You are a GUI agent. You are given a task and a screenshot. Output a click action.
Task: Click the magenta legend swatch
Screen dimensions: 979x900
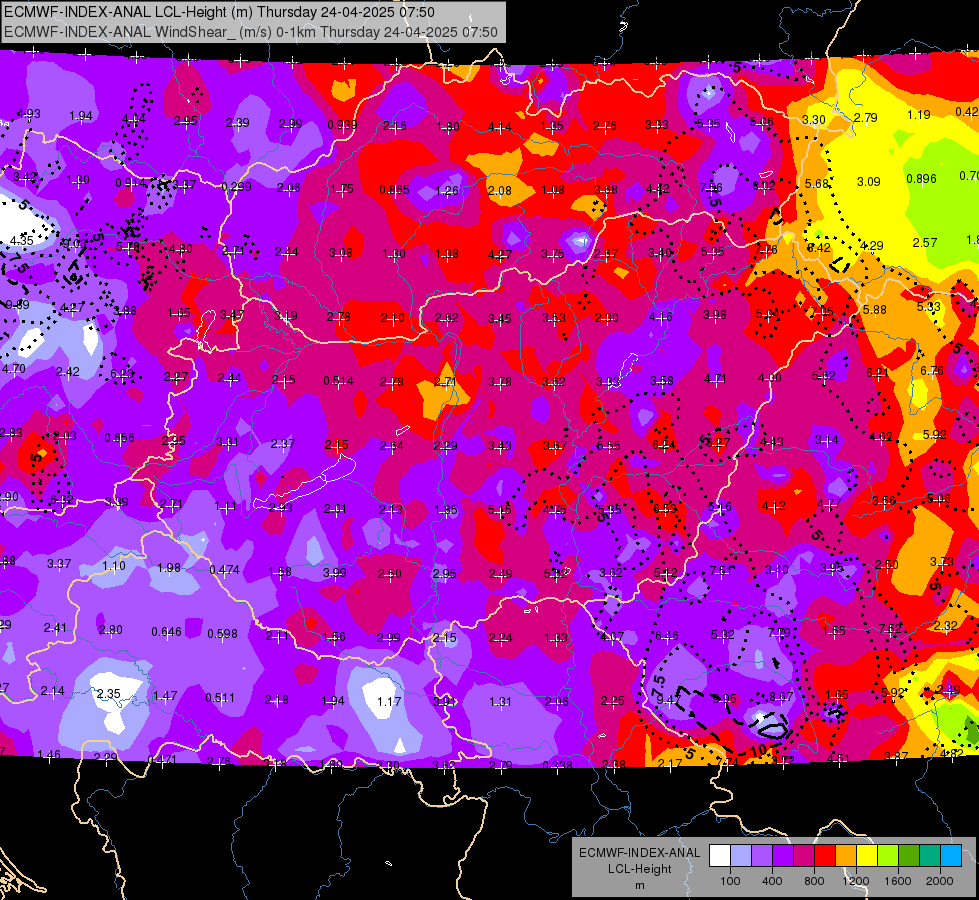[804, 856]
